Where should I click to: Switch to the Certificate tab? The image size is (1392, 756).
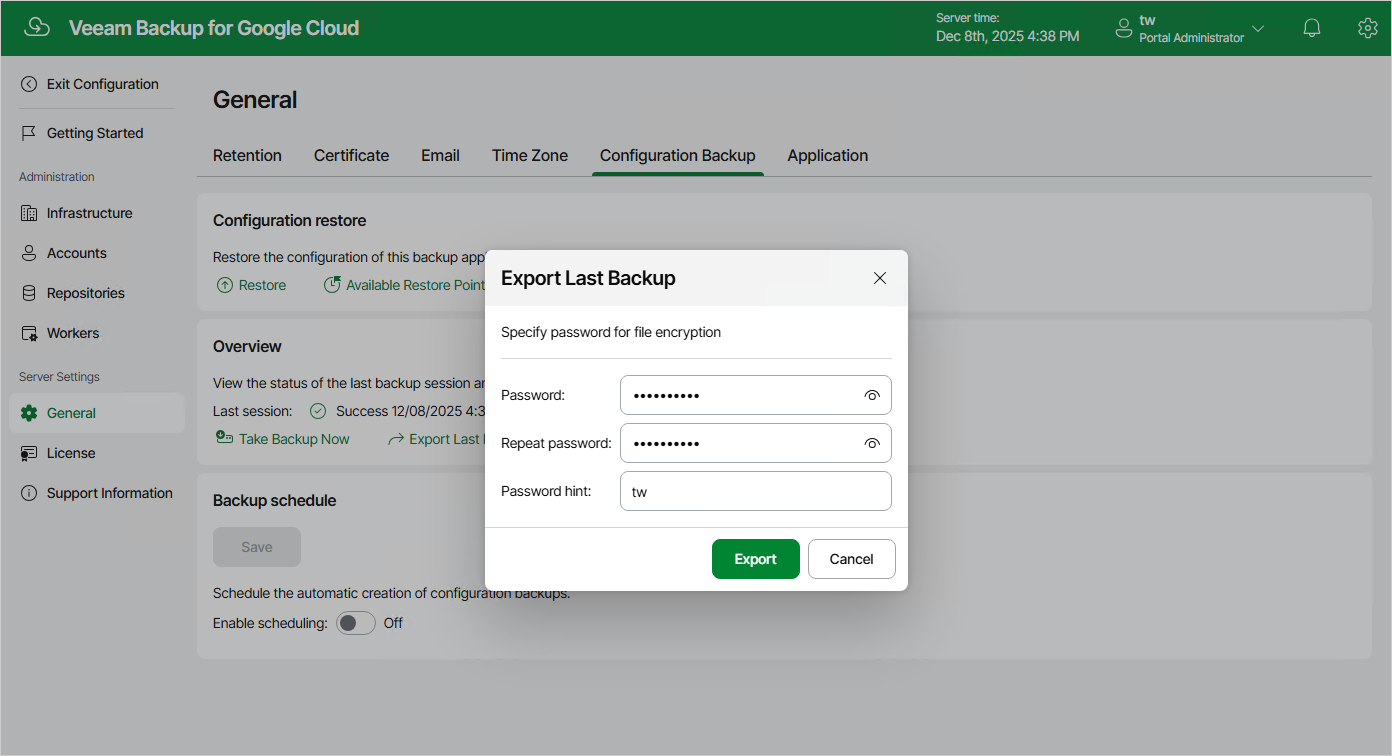point(351,155)
